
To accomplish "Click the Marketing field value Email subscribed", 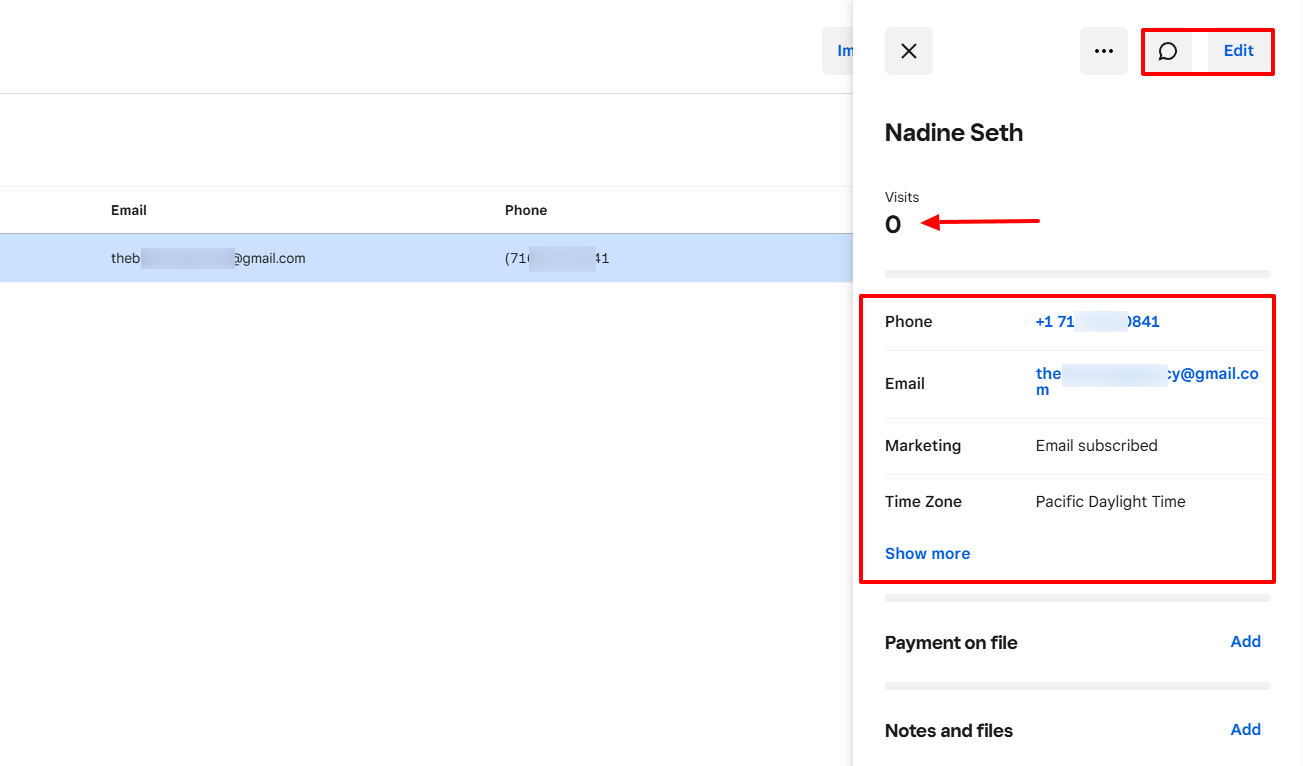I will click(1096, 445).
